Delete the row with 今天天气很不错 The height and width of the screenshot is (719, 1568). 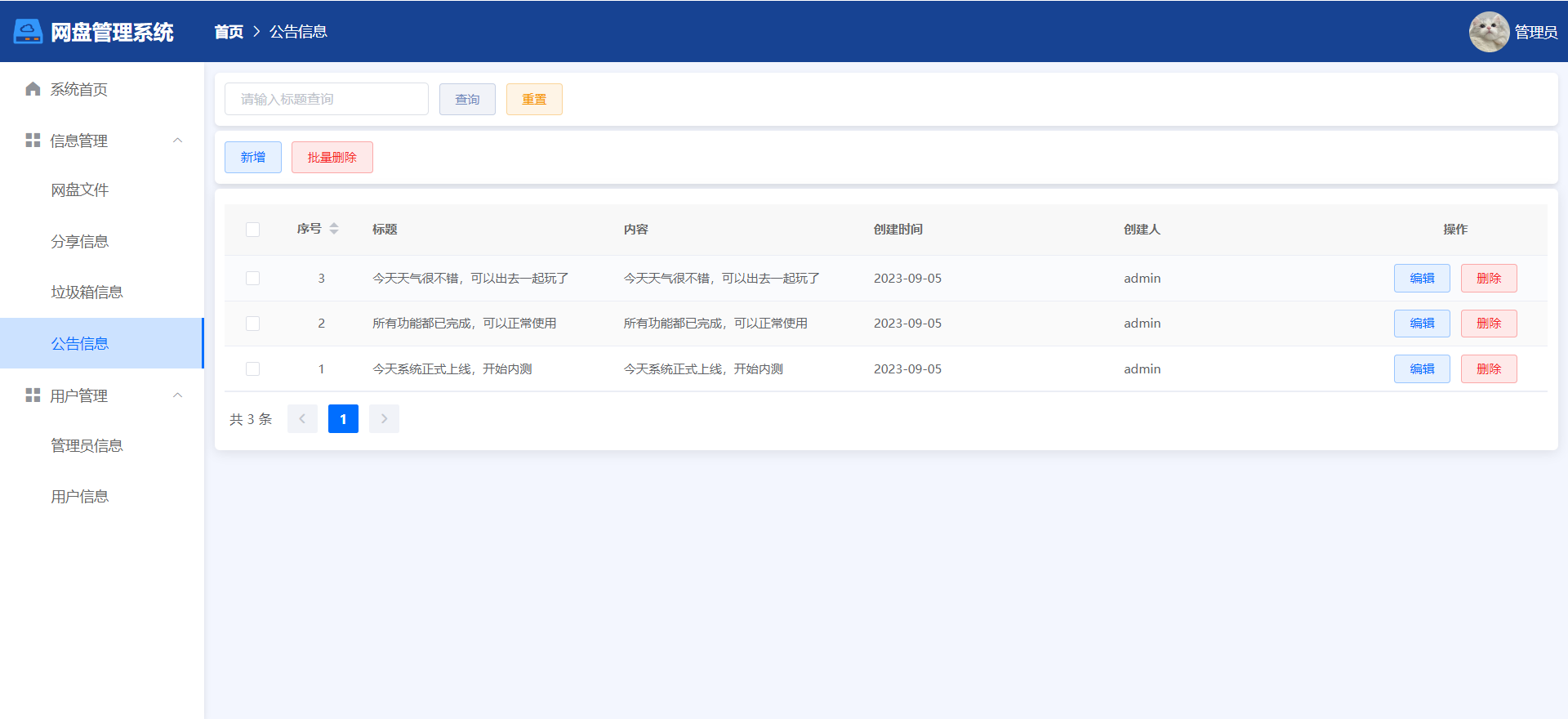click(1489, 279)
